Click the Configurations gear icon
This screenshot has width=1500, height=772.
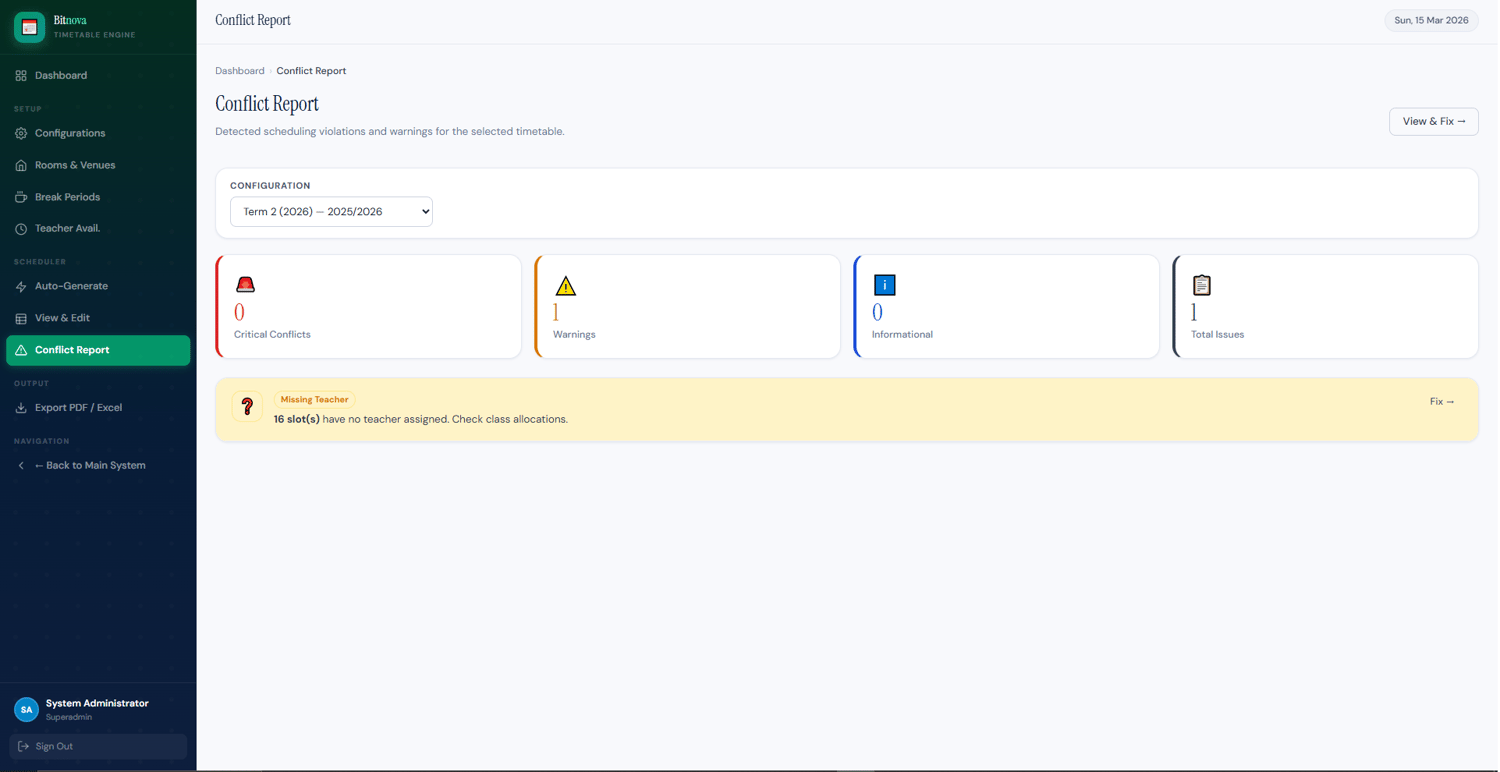pos(21,133)
